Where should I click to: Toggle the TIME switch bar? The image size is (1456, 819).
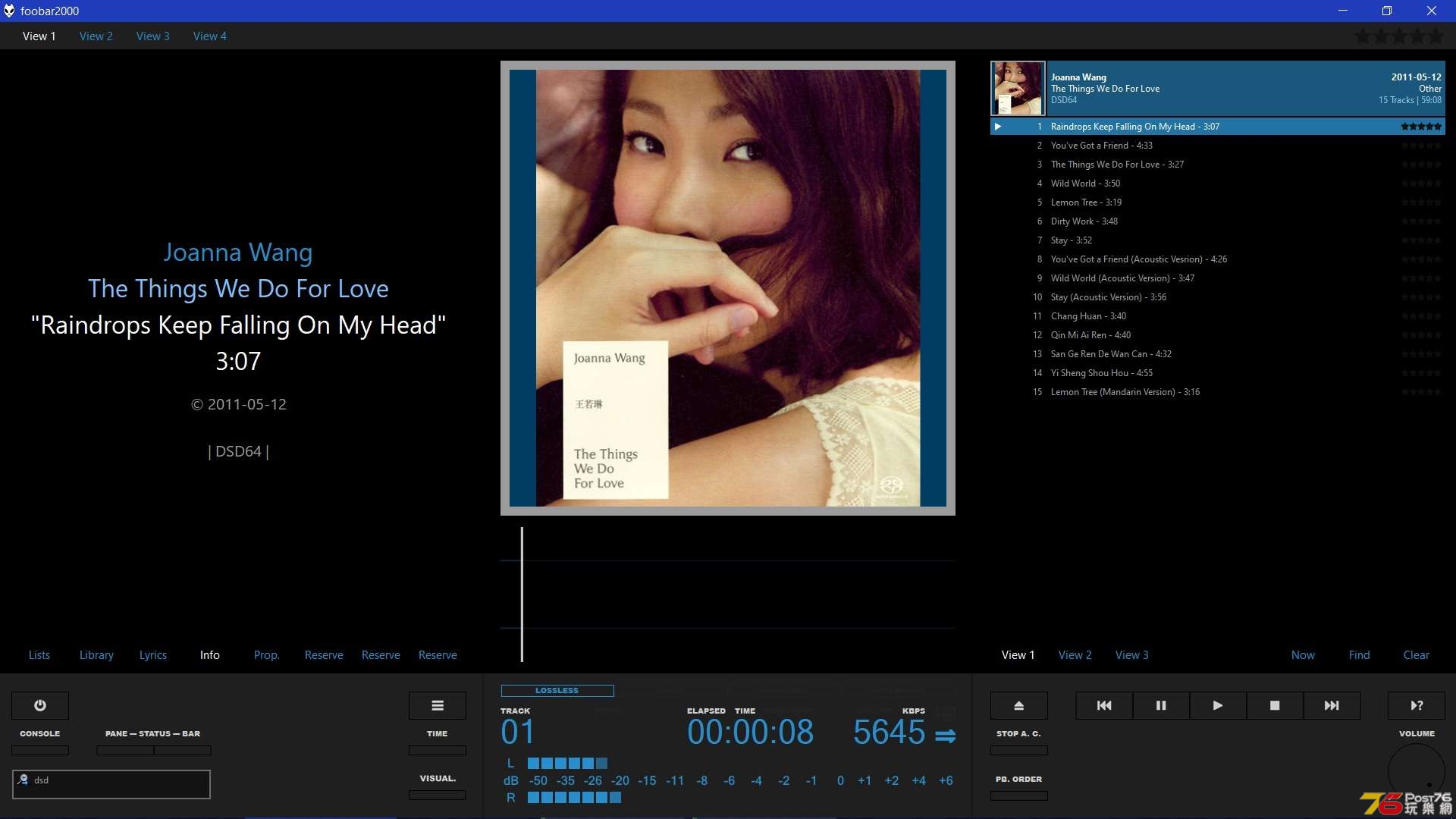438,750
